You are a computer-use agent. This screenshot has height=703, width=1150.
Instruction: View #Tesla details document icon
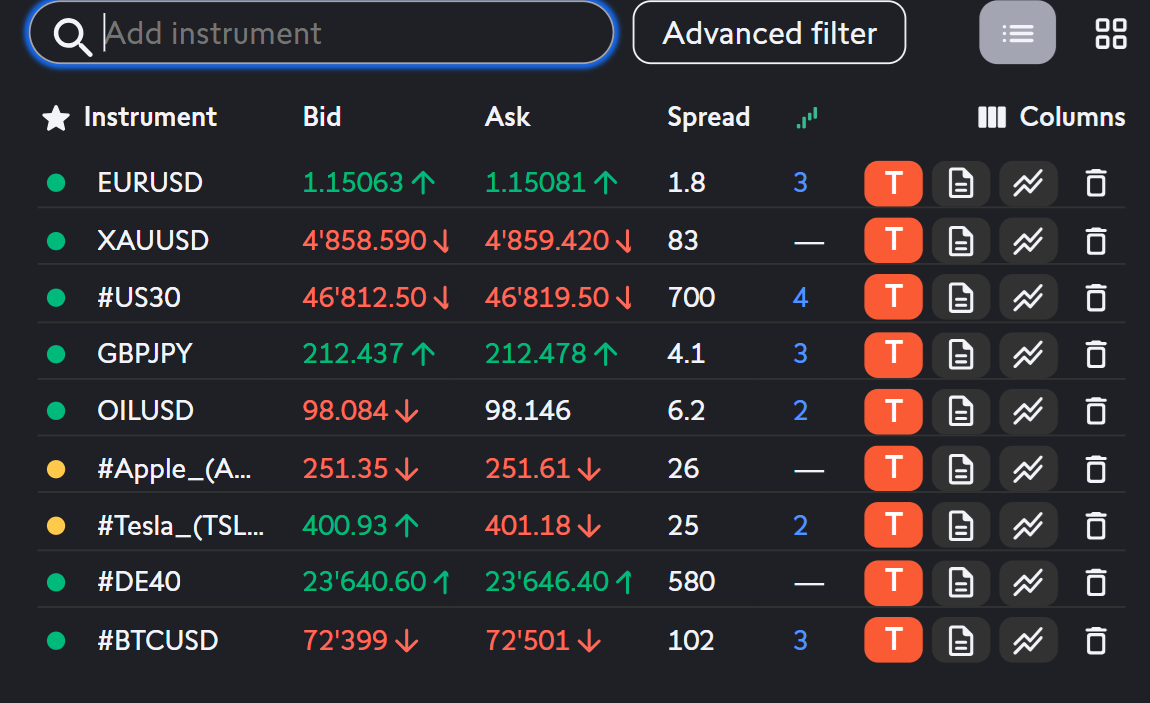[x=961, y=526]
